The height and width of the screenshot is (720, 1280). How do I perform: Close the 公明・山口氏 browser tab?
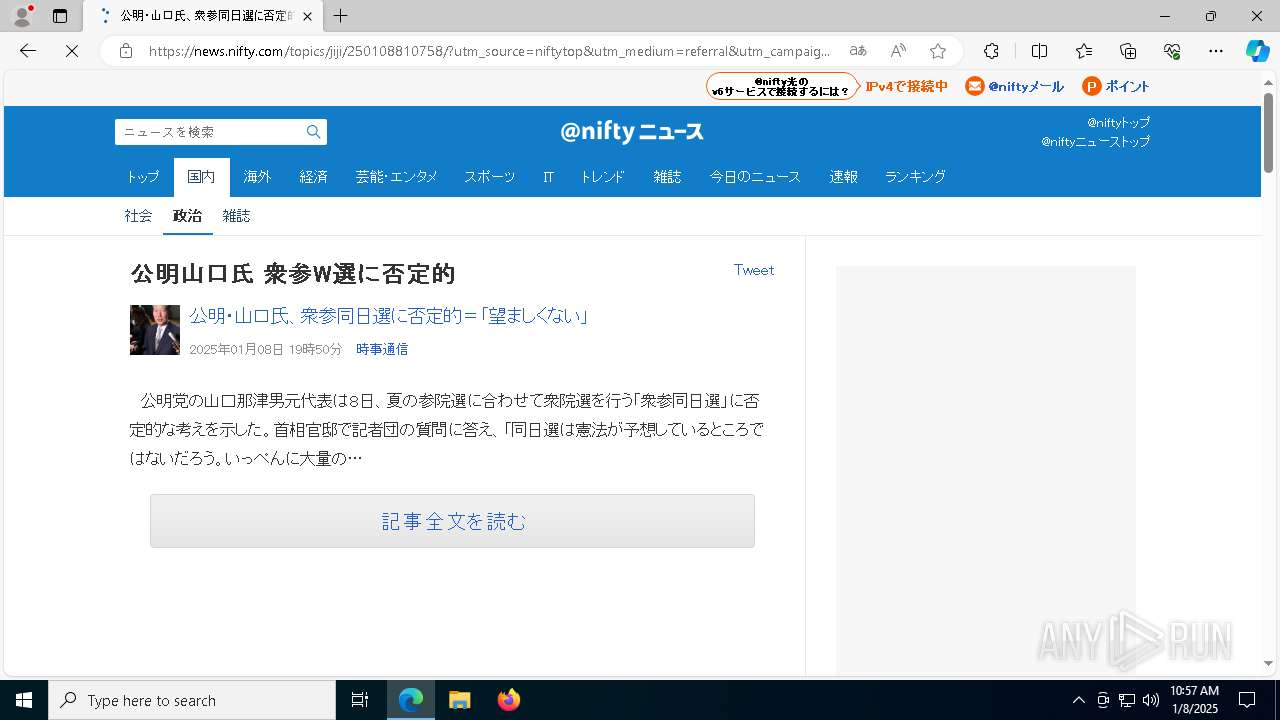[x=307, y=16]
